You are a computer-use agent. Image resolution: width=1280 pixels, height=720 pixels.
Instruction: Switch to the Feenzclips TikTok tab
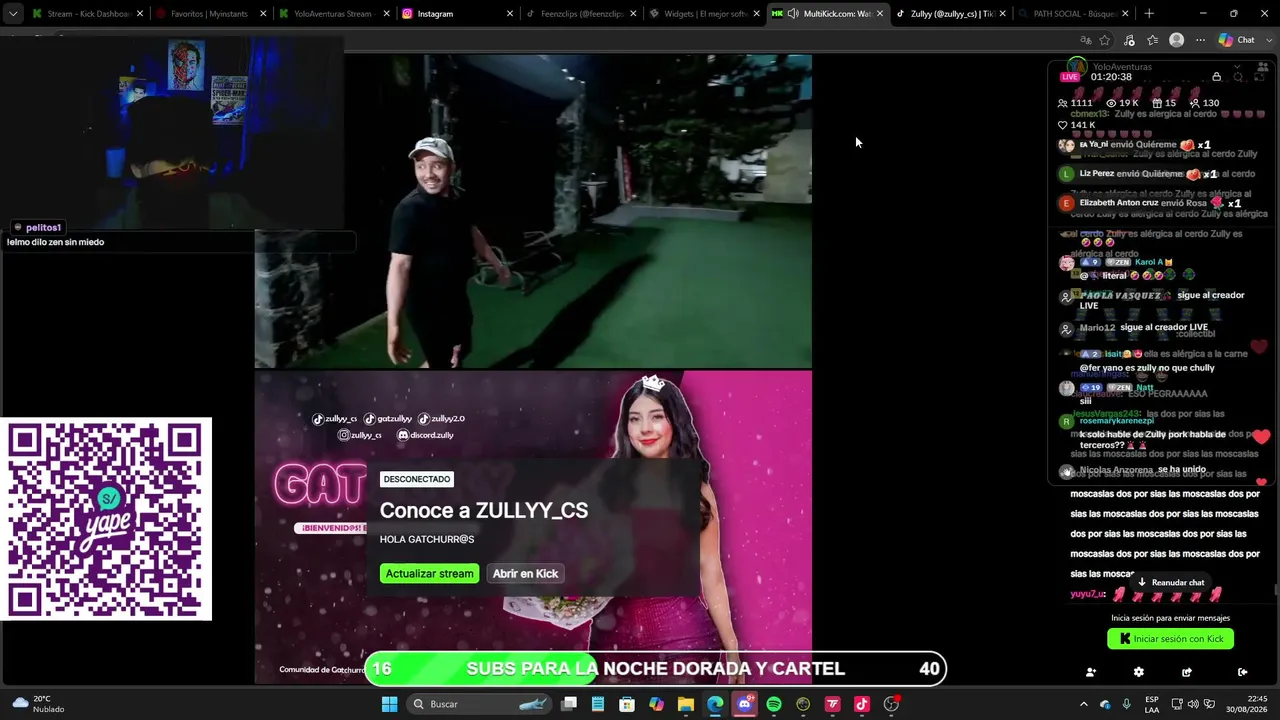point(580,14)
